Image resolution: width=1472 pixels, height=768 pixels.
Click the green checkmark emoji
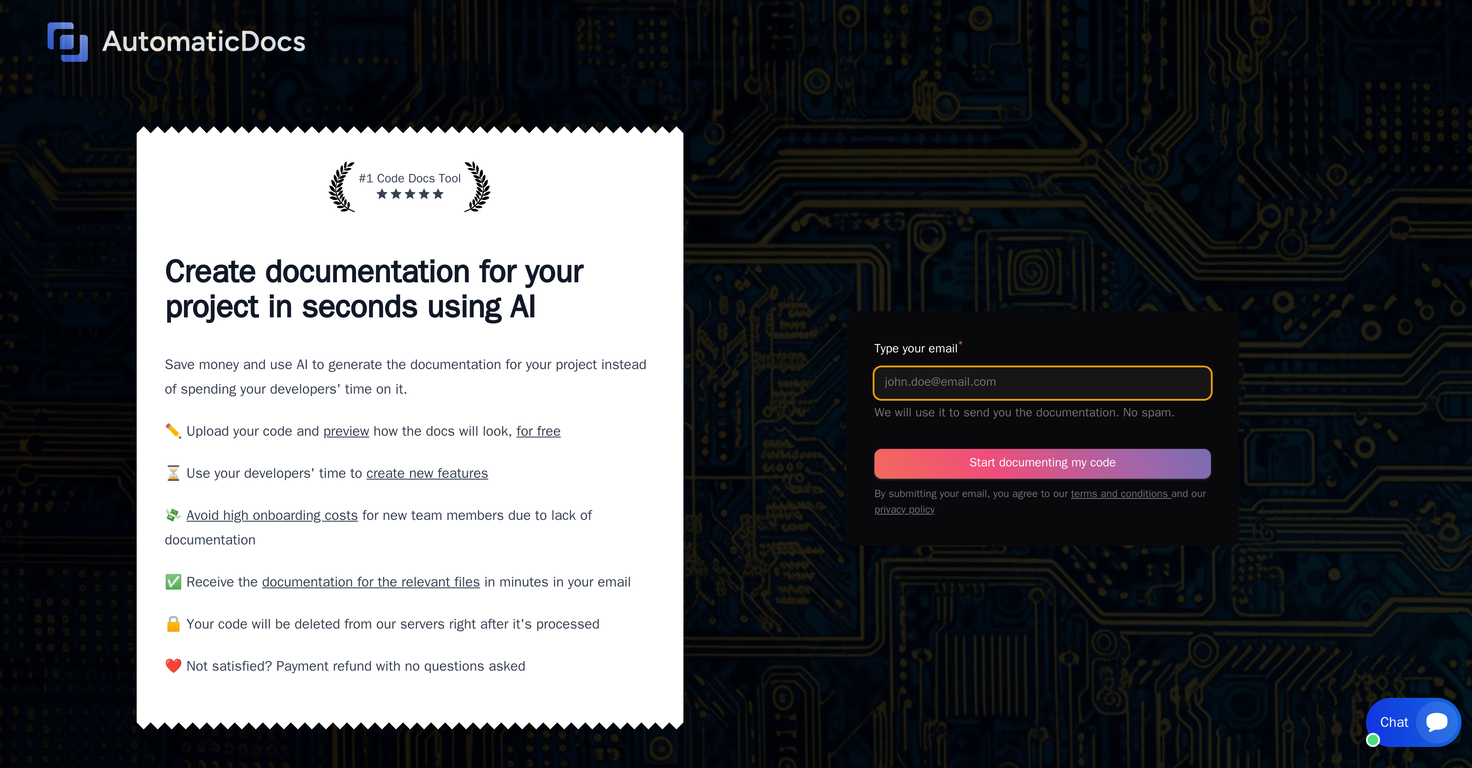pos(172,581)
